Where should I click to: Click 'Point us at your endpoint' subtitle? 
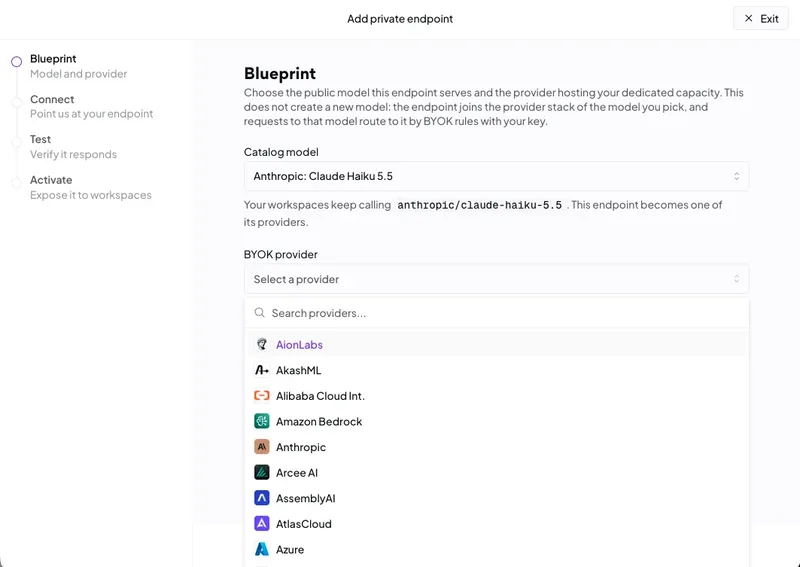coord(91,114)
